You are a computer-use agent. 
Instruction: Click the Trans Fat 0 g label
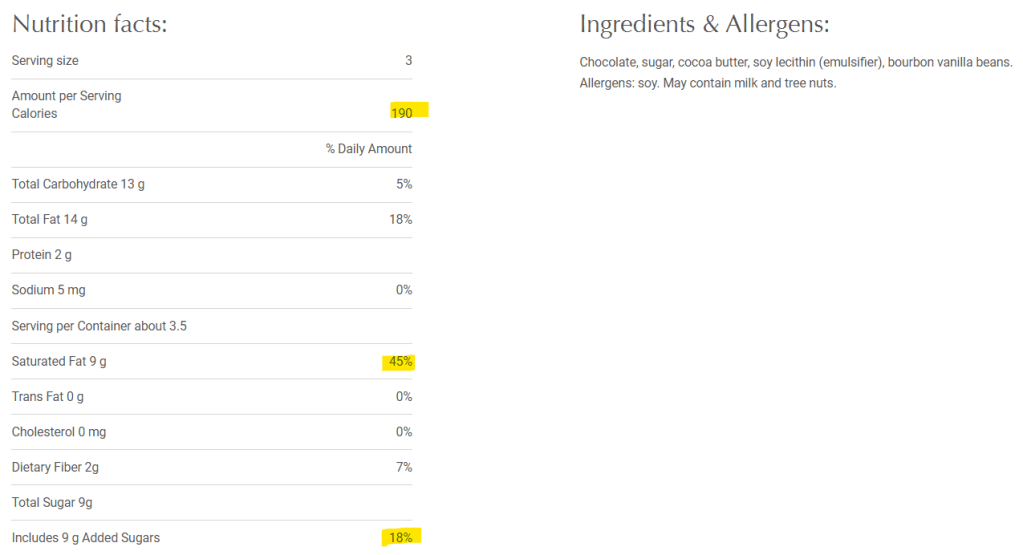48,397
